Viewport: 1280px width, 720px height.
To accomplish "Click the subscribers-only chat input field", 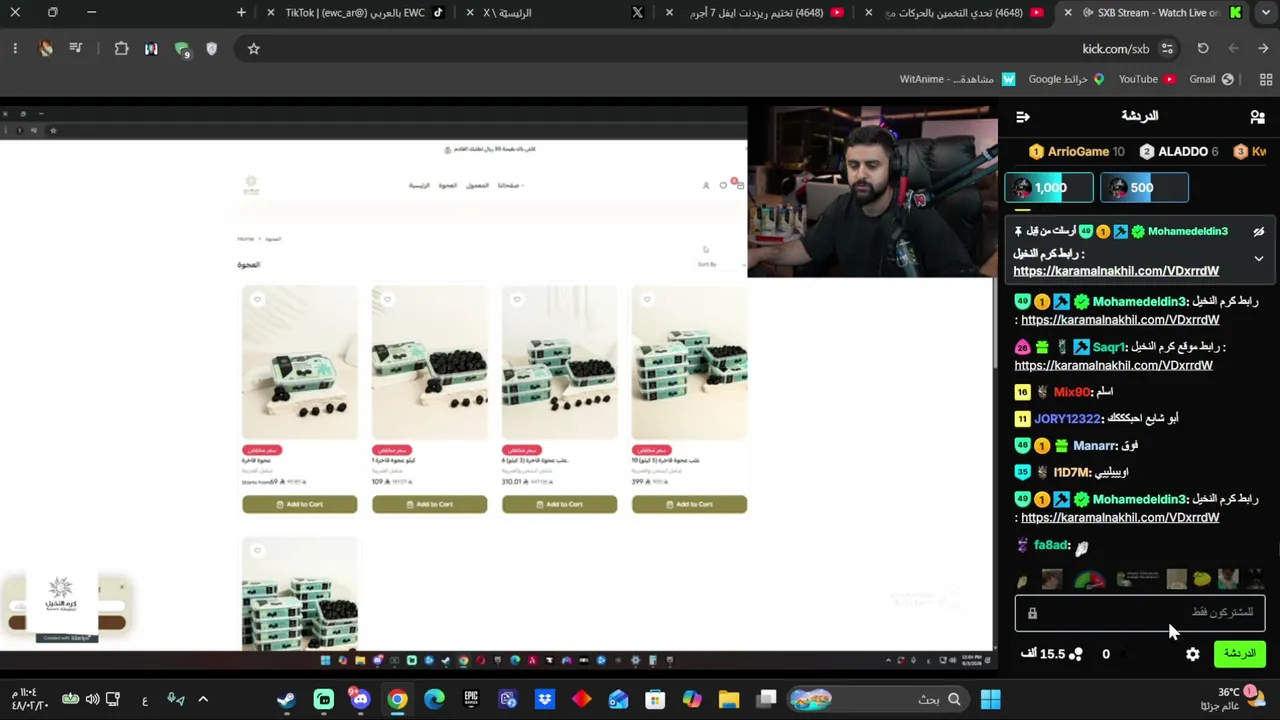I will 1140,612.
